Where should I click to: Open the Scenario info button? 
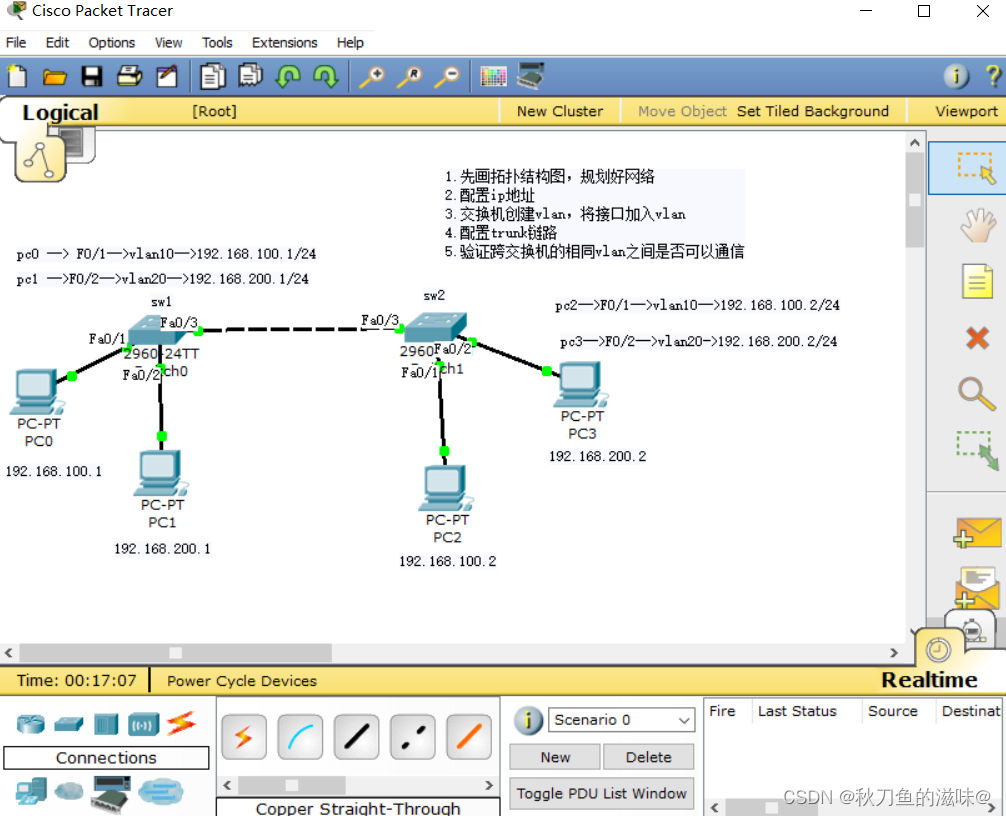(x=528, y=720)
